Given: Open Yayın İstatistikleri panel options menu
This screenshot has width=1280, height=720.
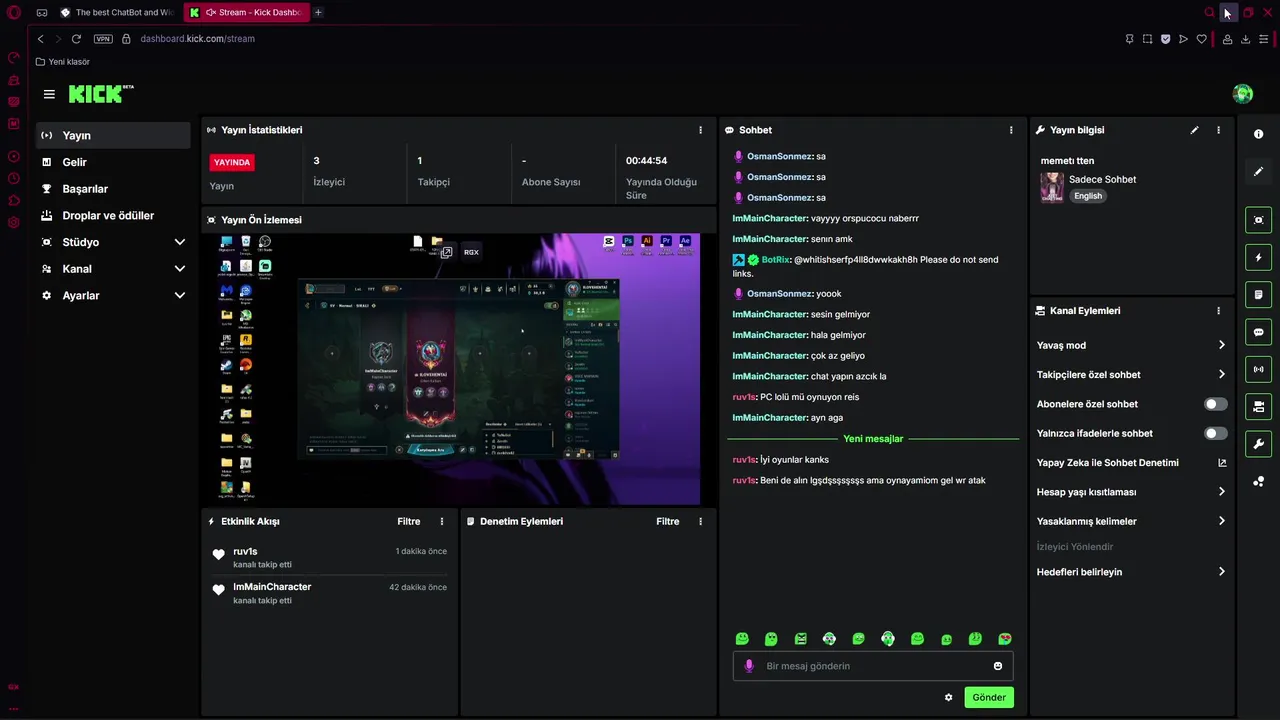Looking at the screenshot, I should 700,130.
